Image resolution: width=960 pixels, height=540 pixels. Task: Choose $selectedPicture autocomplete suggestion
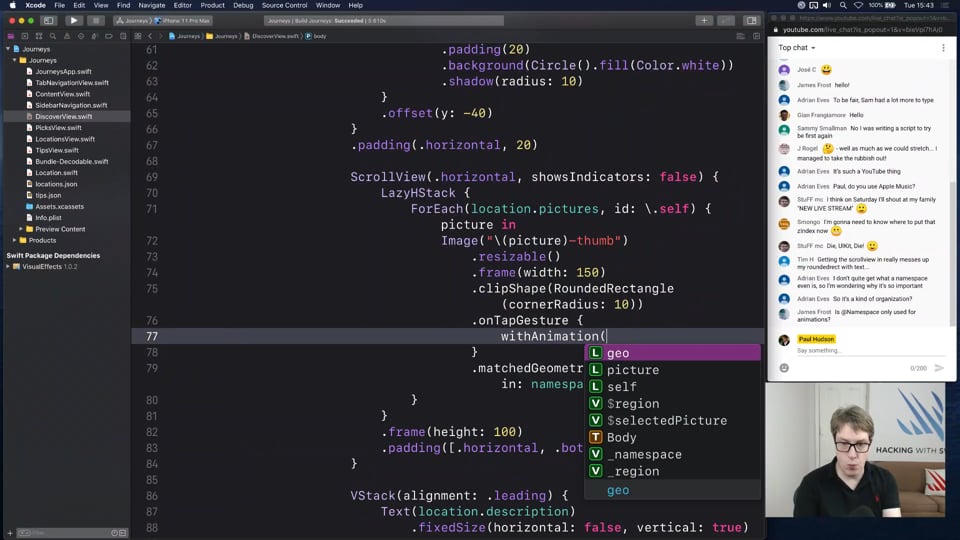coord(672,421)
